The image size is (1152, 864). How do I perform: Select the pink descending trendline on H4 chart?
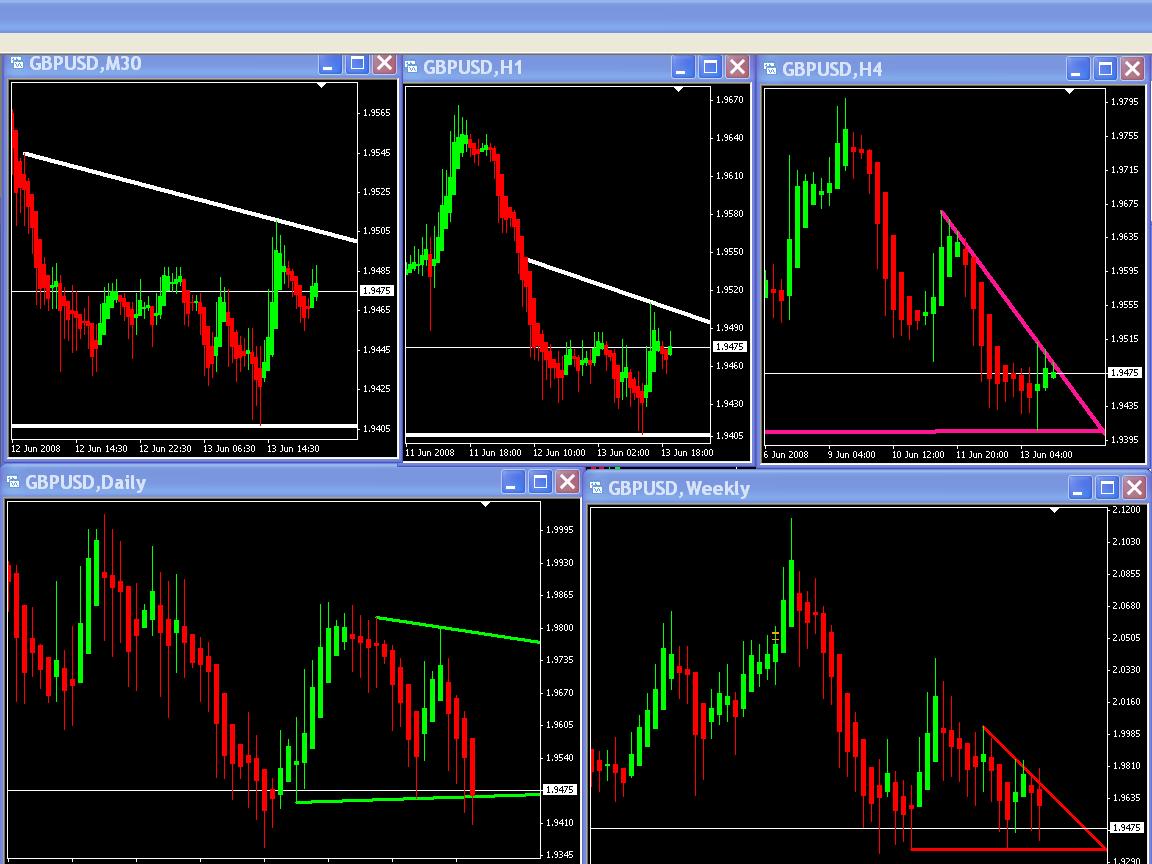[x=1023, y=322]
